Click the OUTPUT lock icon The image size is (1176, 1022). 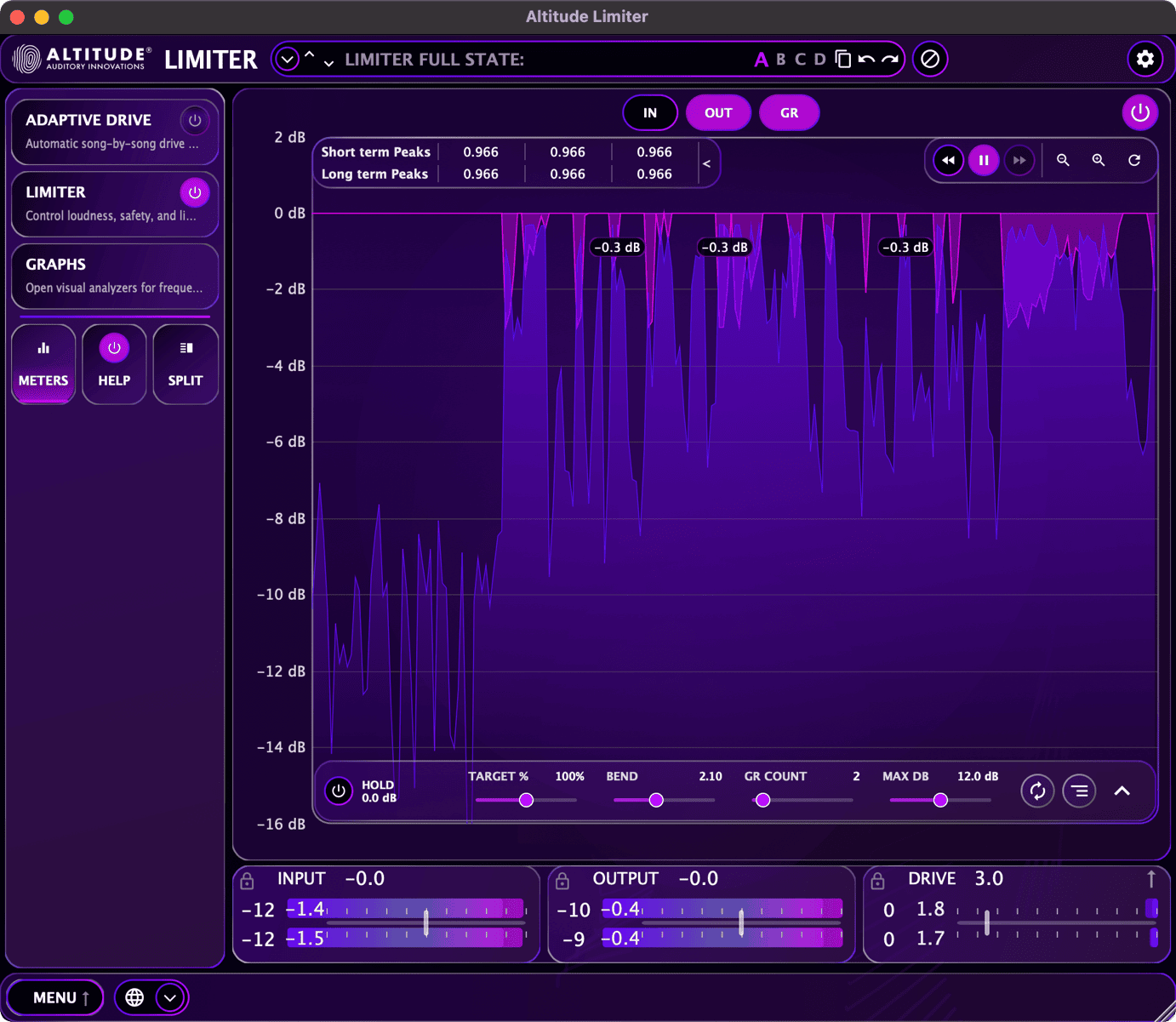click(x=562, y=881)
